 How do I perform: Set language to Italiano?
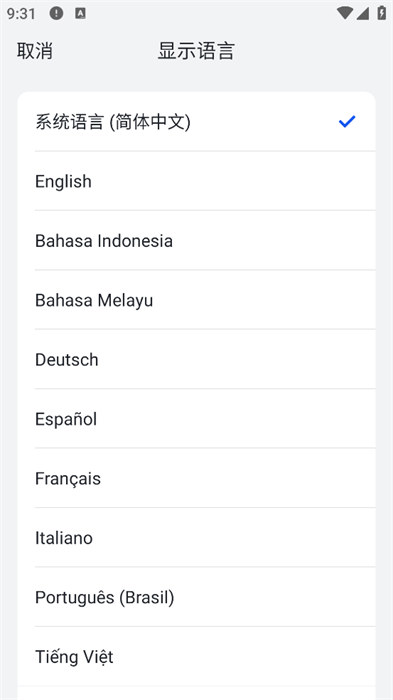point(196,537)
